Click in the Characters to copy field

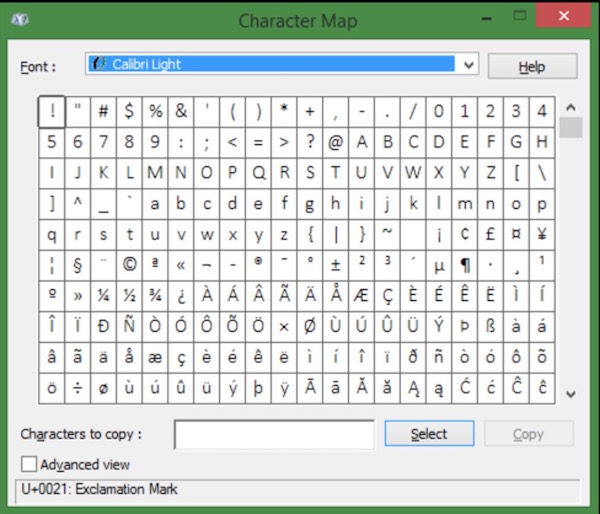coord(274,434)
